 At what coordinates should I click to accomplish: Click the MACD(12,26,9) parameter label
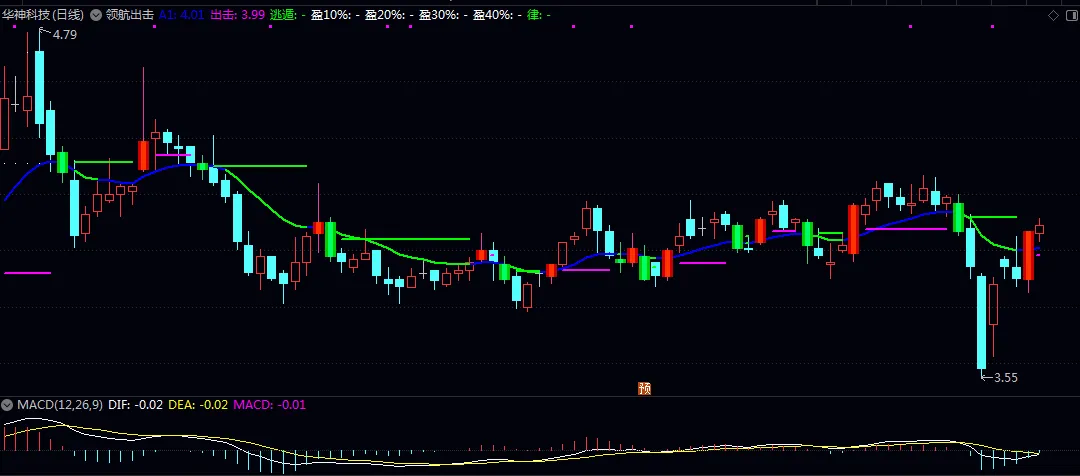[60, 405]
